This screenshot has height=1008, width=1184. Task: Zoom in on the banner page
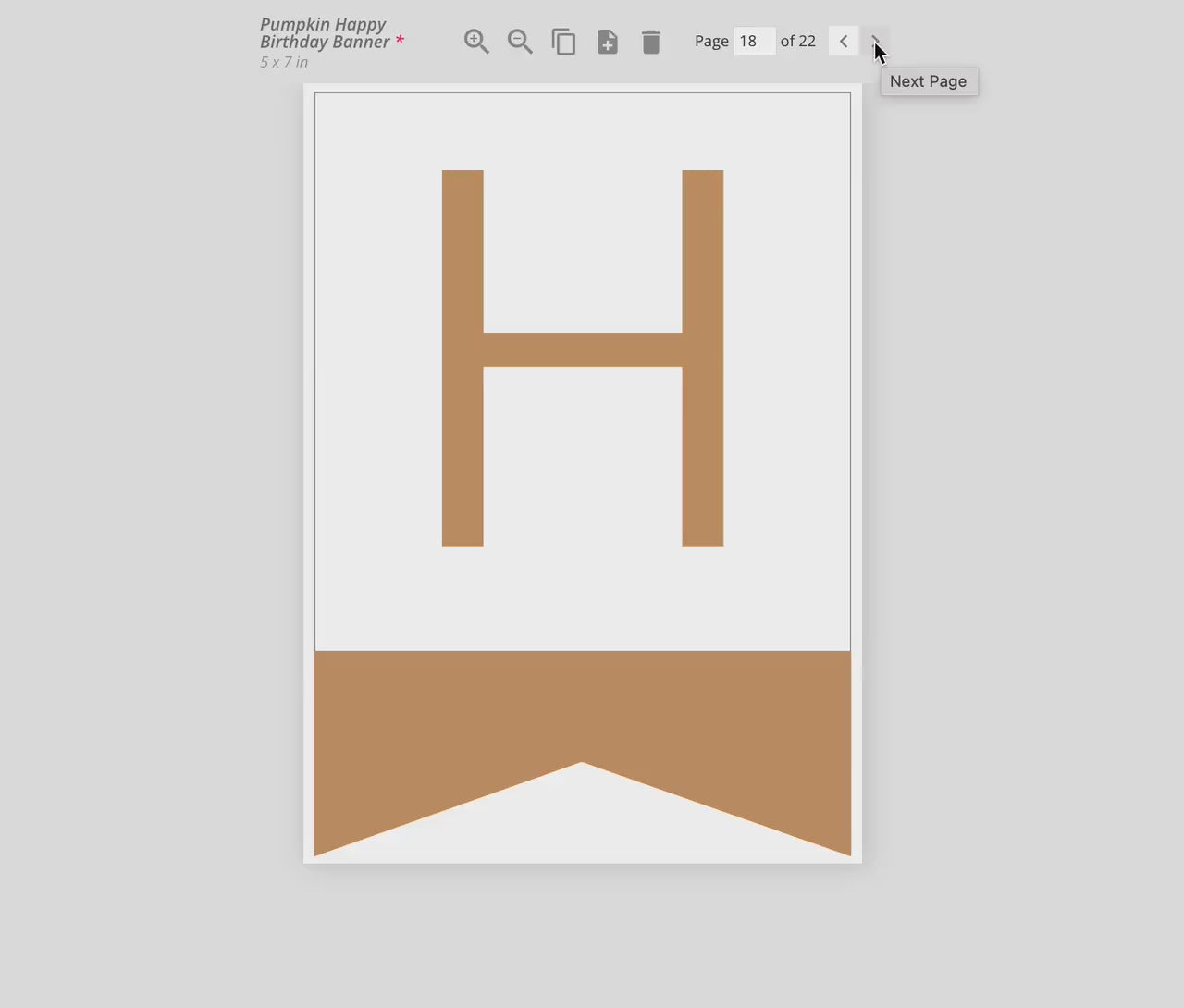click(x=476, y=42)
